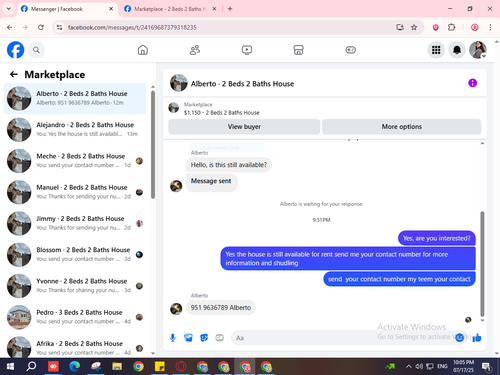Click the Facebook logo
Viewport: 500px width, 375px height.
pos(16,50)
